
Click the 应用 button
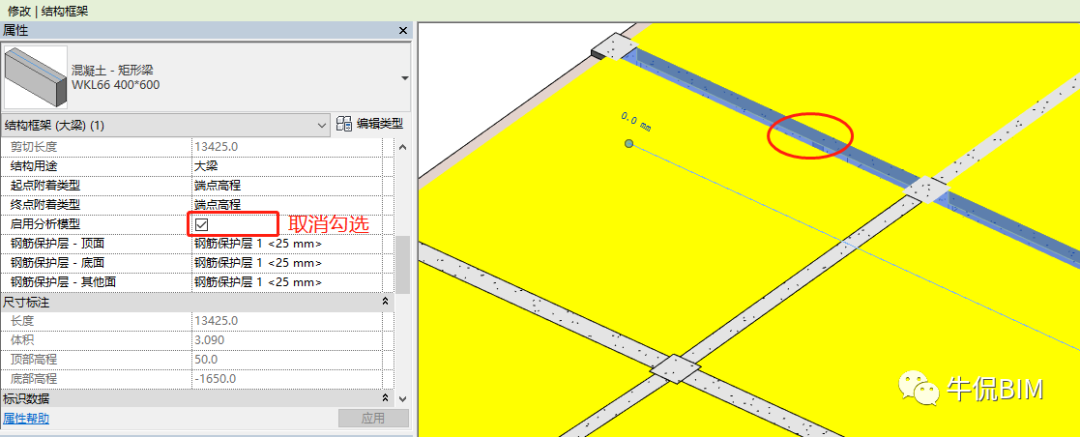coord(373,418)
